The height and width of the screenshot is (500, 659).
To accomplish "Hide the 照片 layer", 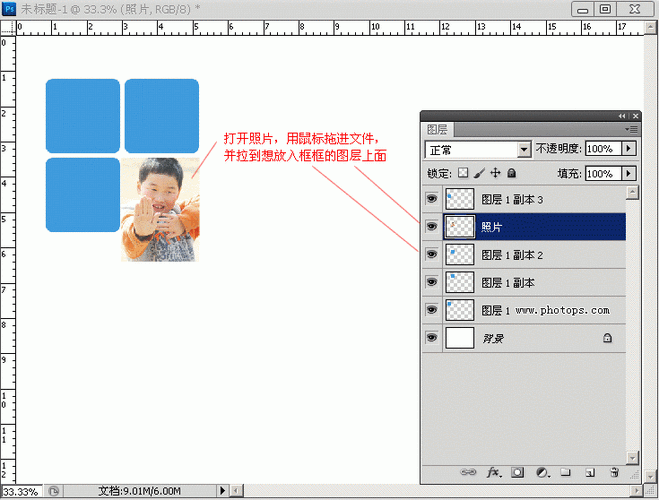I will coord(432,227).
